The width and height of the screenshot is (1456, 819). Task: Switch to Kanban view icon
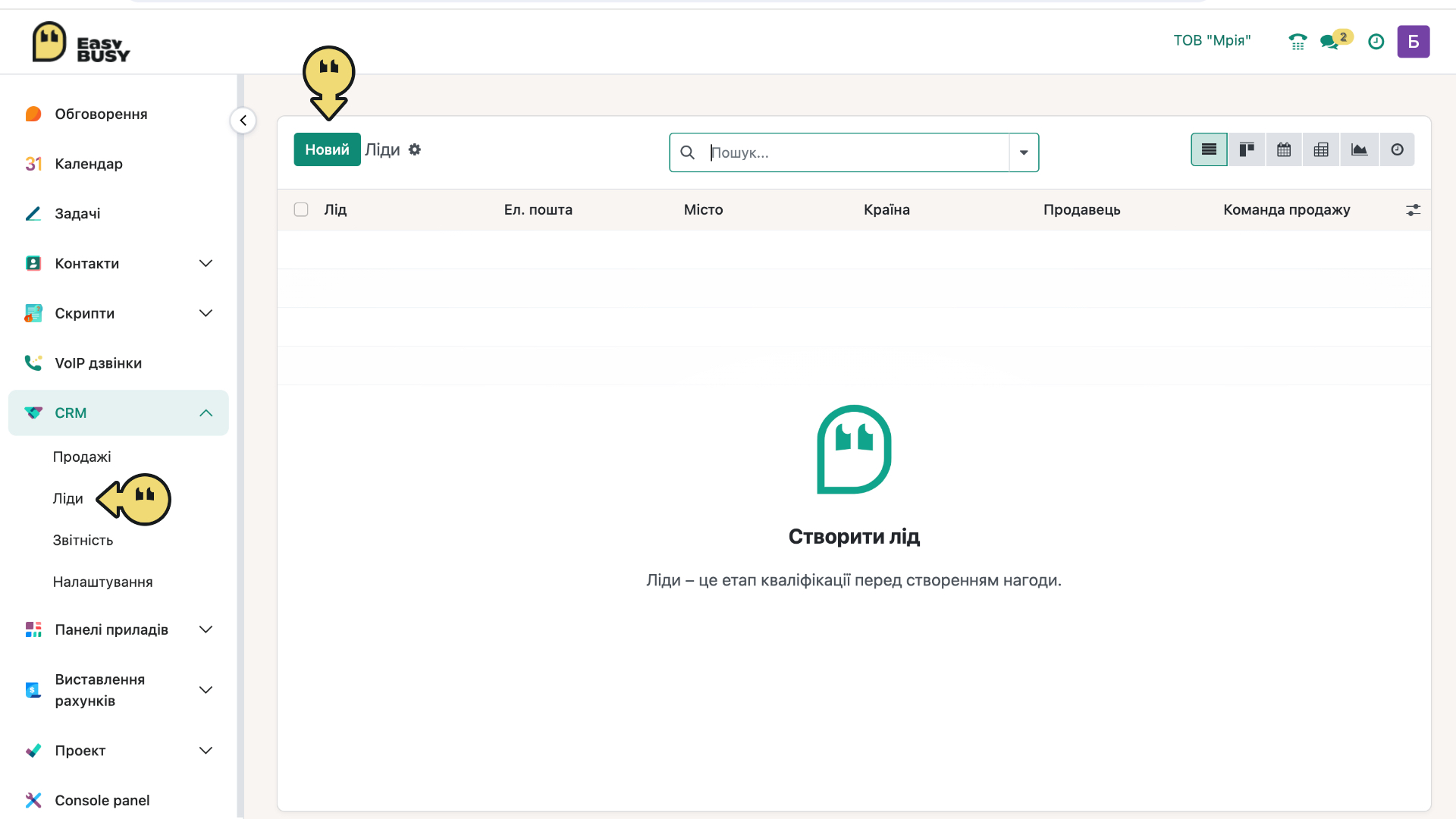pos(1246,149)
